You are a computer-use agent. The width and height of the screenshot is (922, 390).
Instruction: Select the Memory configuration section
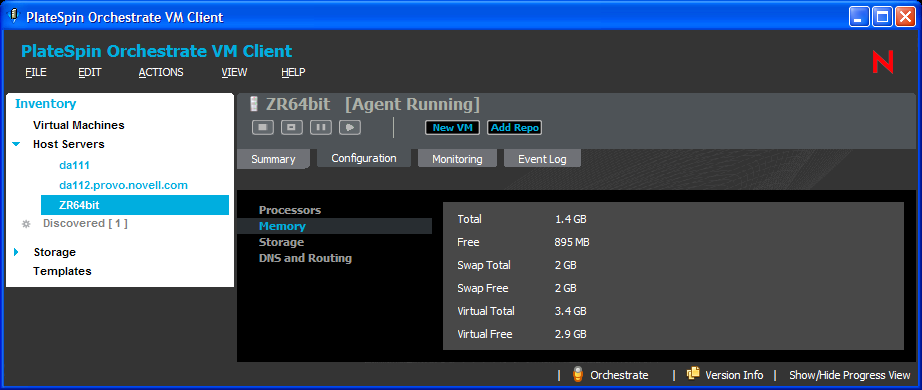coord(334,226)
